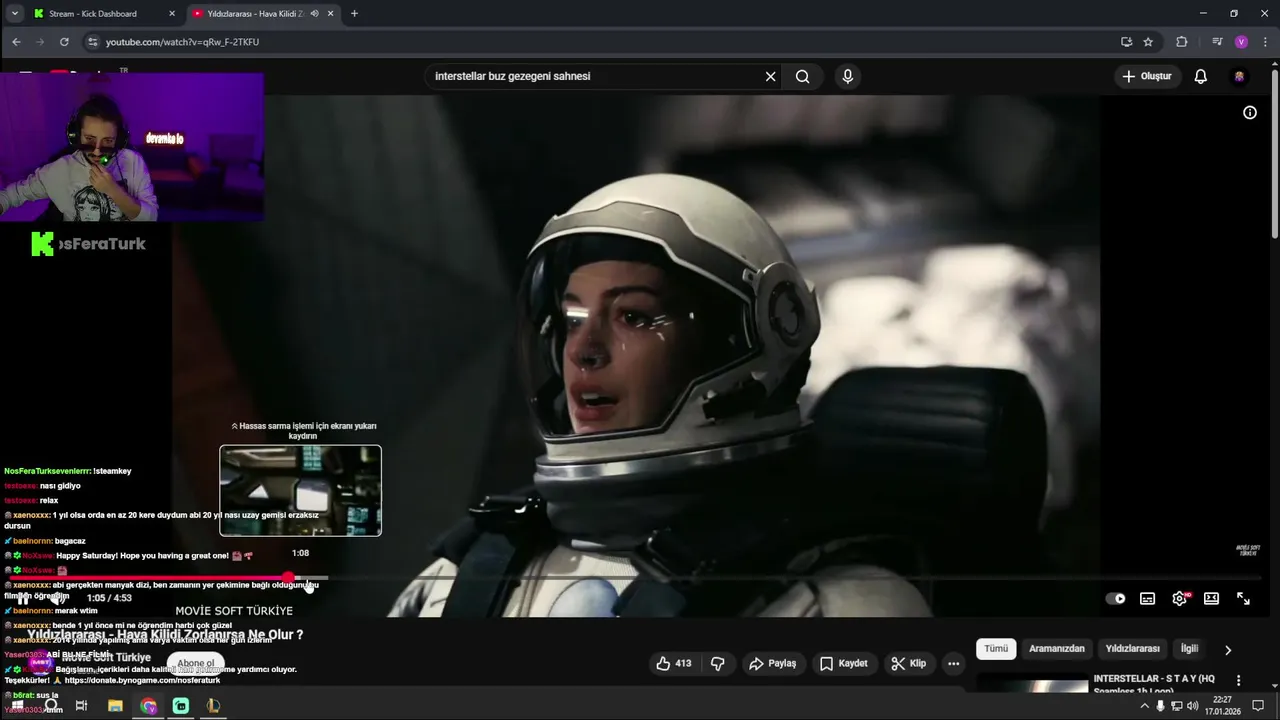The height and width of the screenshot is (720, 1280).
Task: Toggle subtitles in the player
Action: (x=1147, y=598)
